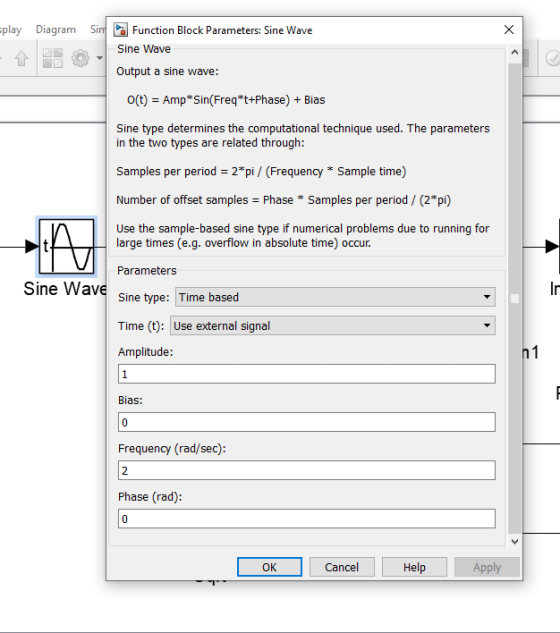Viewport: 560px width, 633px height.
Task: Click the Sine Wave block in the diagram
Action: pyautogui.click(x=67, y=246)
